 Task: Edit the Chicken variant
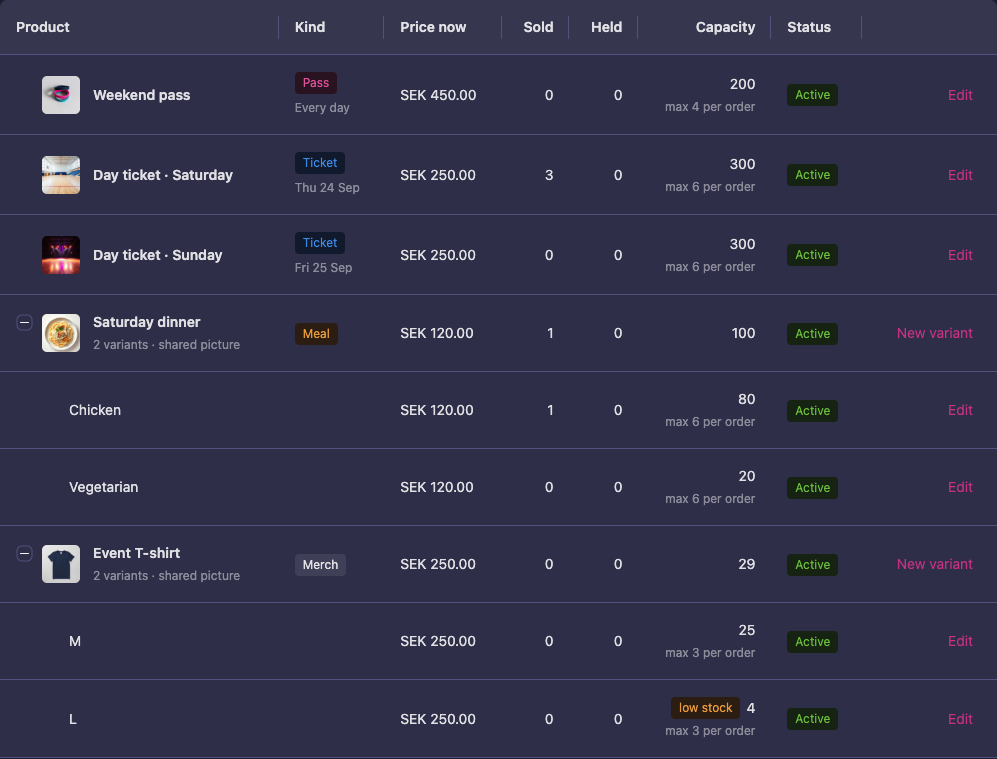tap(960, 410)
